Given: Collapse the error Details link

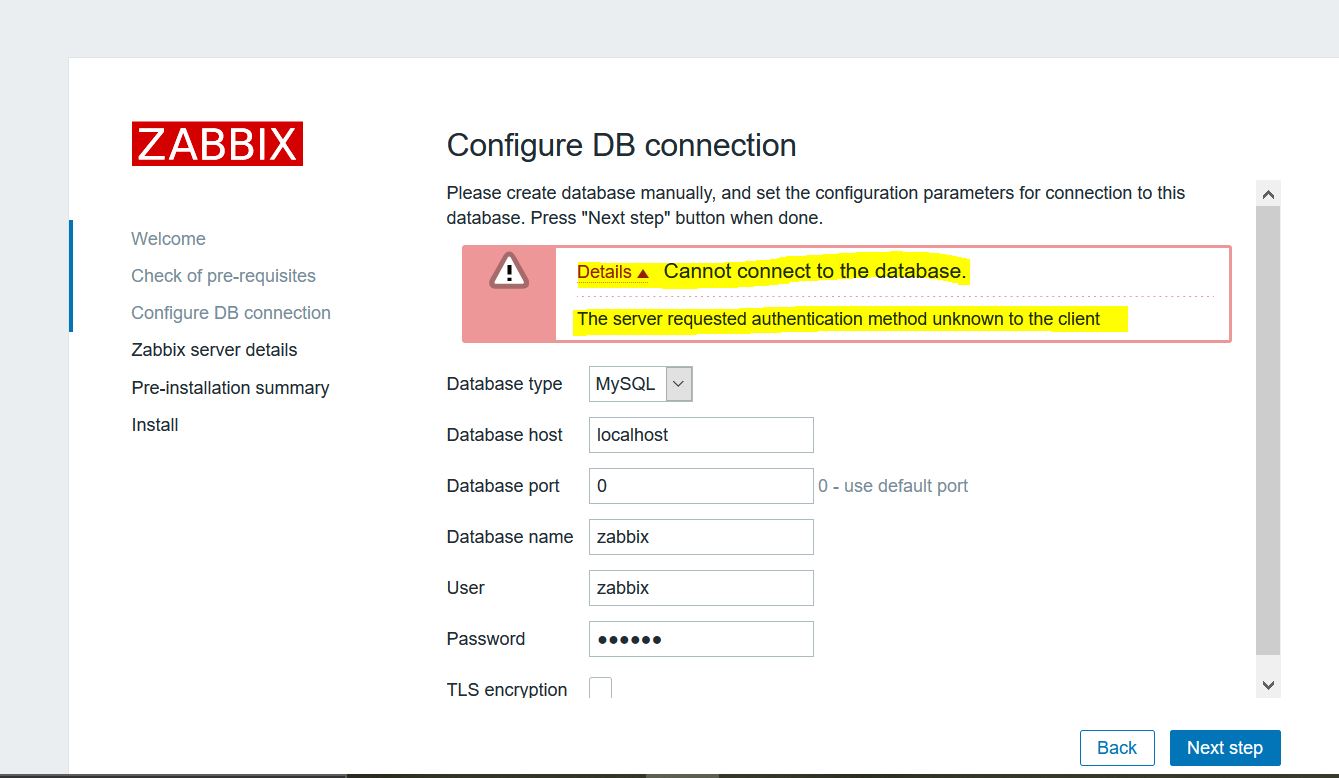Looking at the screenshot, I should tap(613, 272).
